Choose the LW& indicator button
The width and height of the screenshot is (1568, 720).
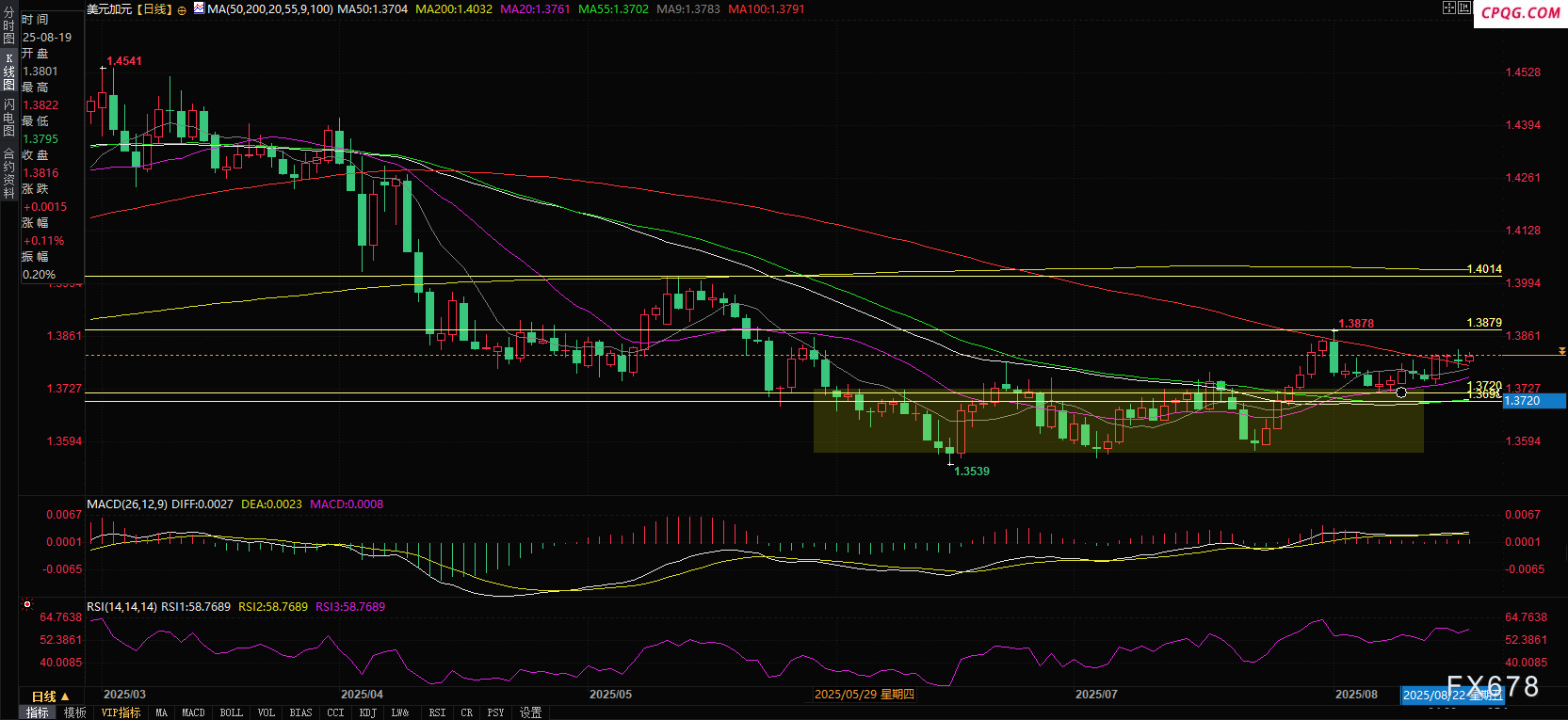click(400, 712)
